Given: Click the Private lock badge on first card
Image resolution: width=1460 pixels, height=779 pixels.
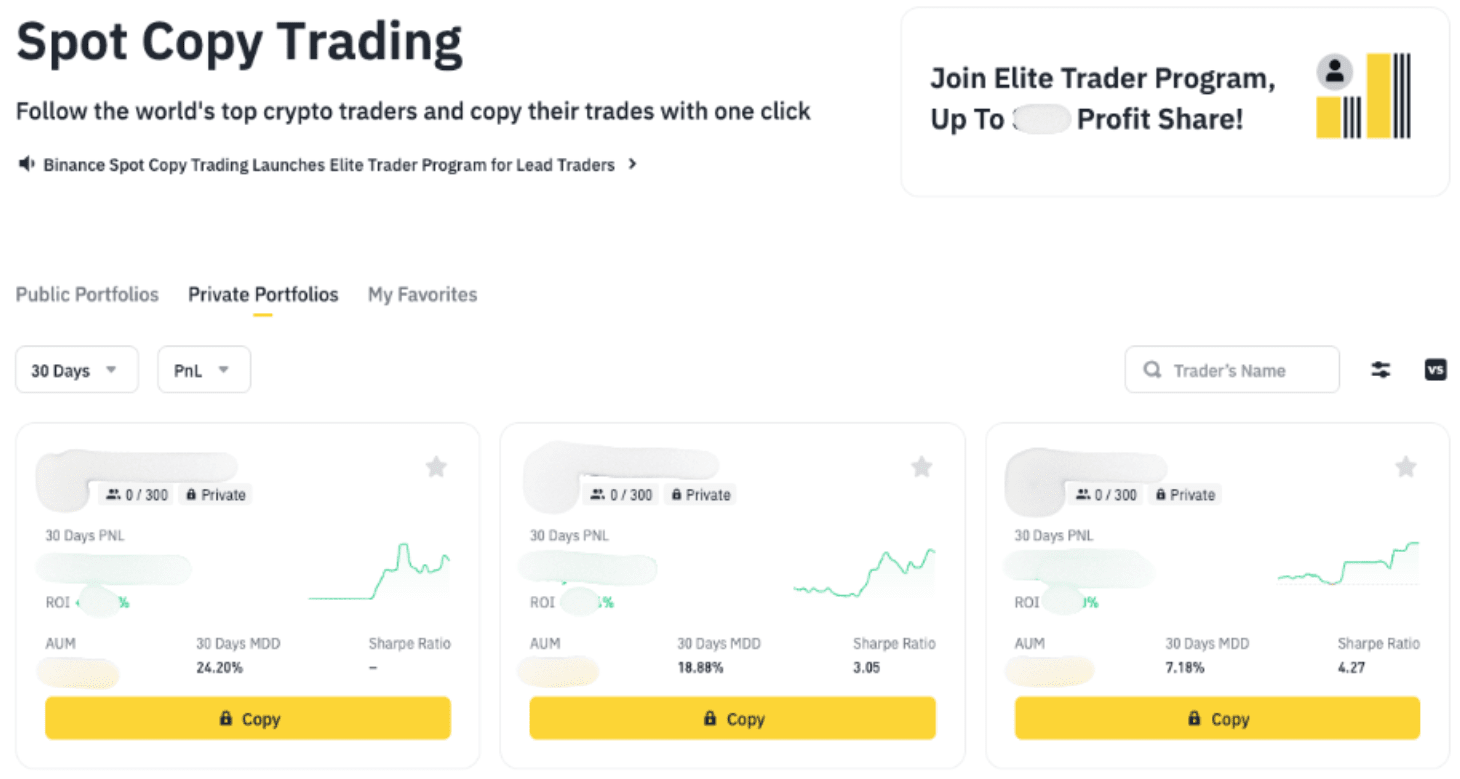Looking at the screenshot, I should [215, 495].
